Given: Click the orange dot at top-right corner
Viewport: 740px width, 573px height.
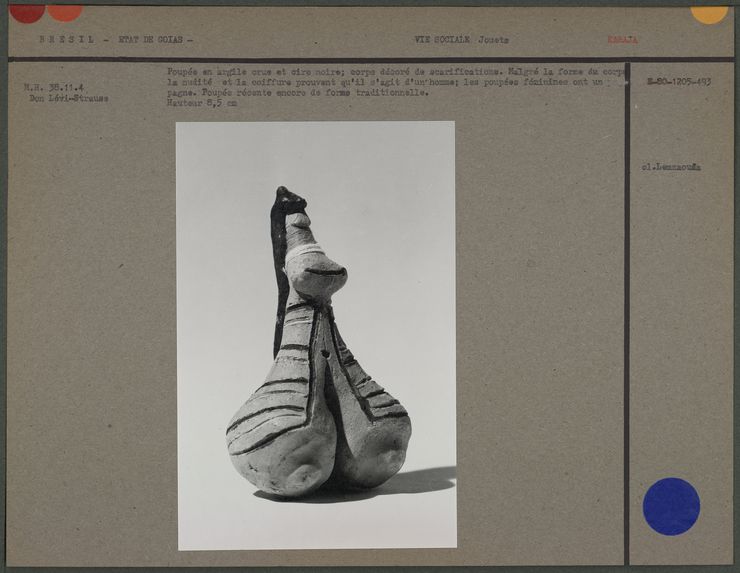Looking at the screenshot, I should pos(709,13).
